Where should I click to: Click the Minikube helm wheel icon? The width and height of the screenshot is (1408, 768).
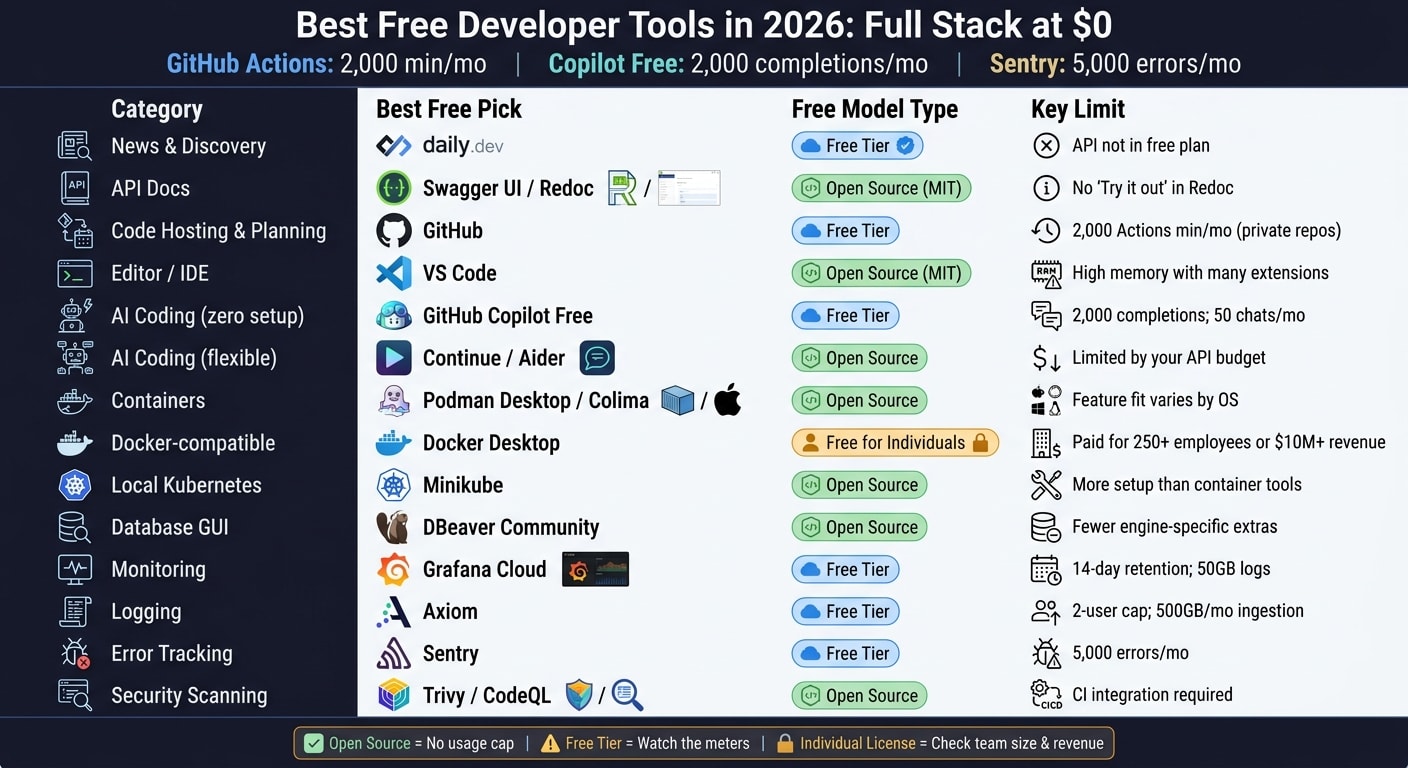[x=393, y=485]
